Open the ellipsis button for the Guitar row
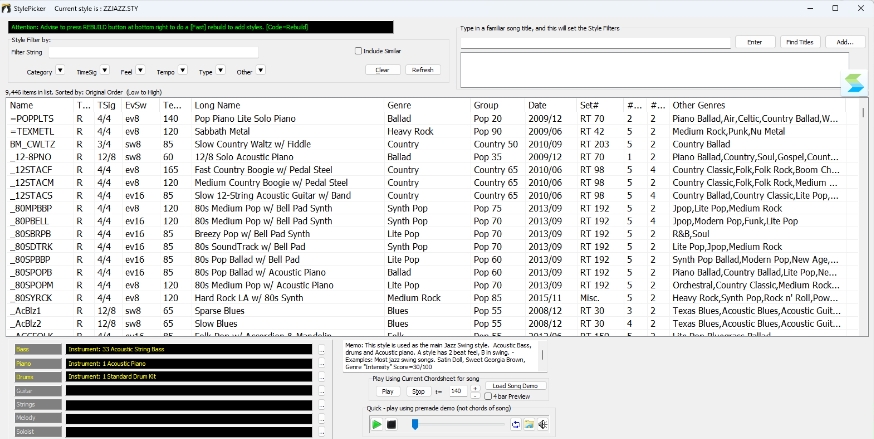Screen dimensions: 874x439 point(322,391)
